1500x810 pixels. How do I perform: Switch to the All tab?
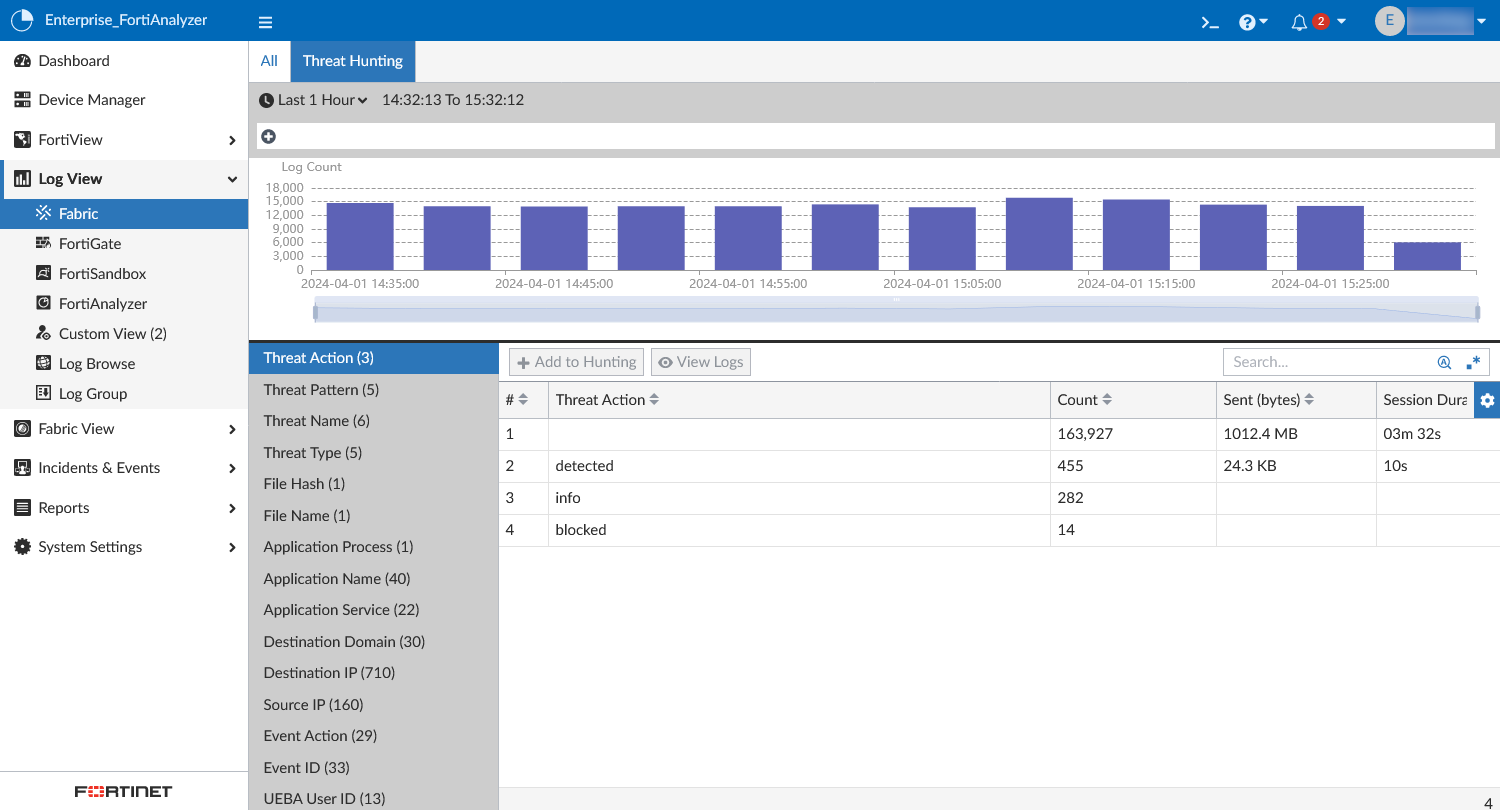click(269, 61)
